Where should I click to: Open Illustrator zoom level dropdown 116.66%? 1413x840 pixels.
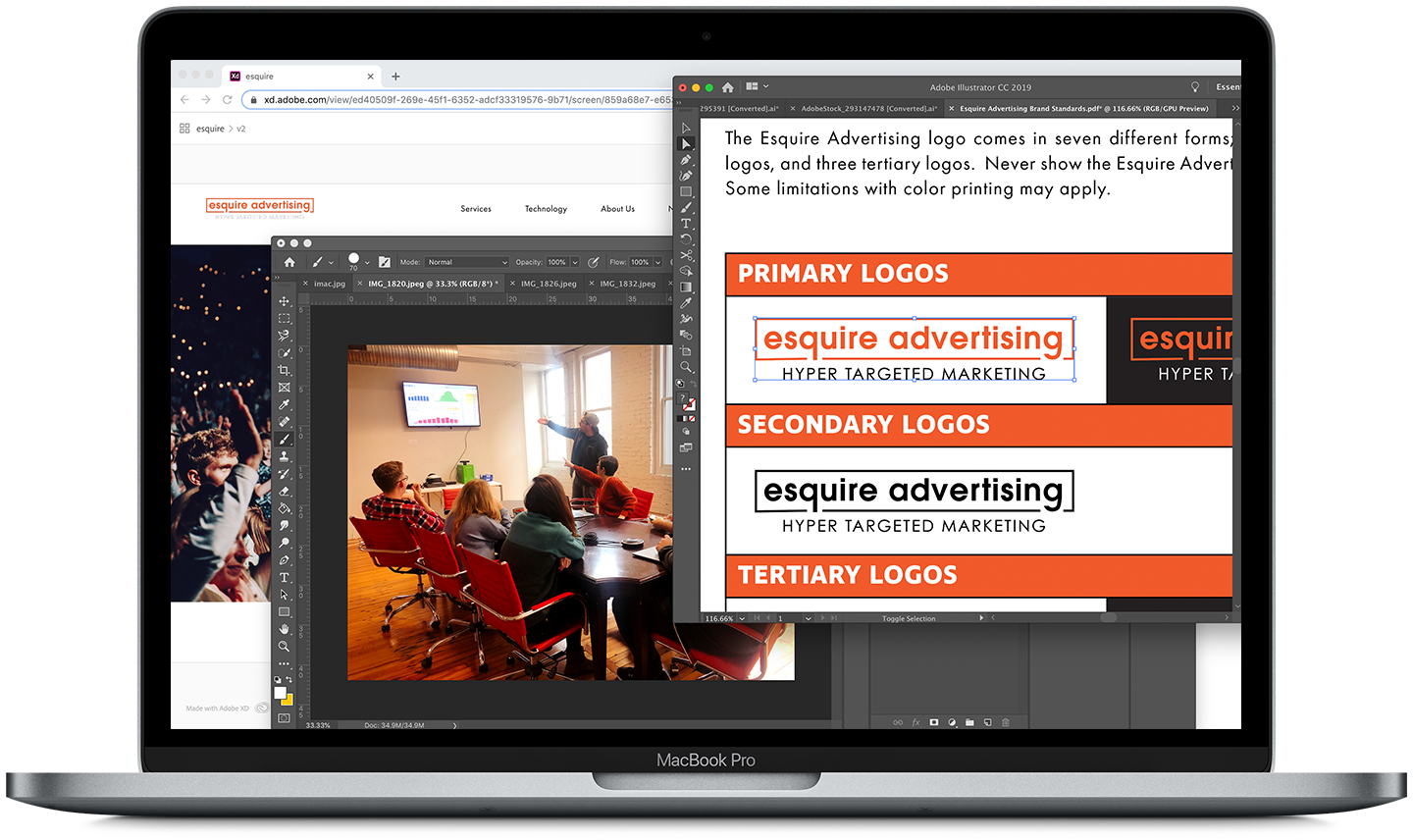point(741,618)
